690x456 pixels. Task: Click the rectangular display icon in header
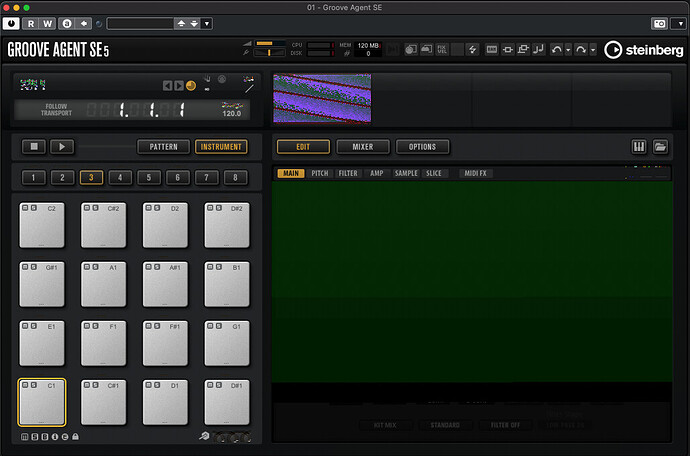tap(492, 49)
